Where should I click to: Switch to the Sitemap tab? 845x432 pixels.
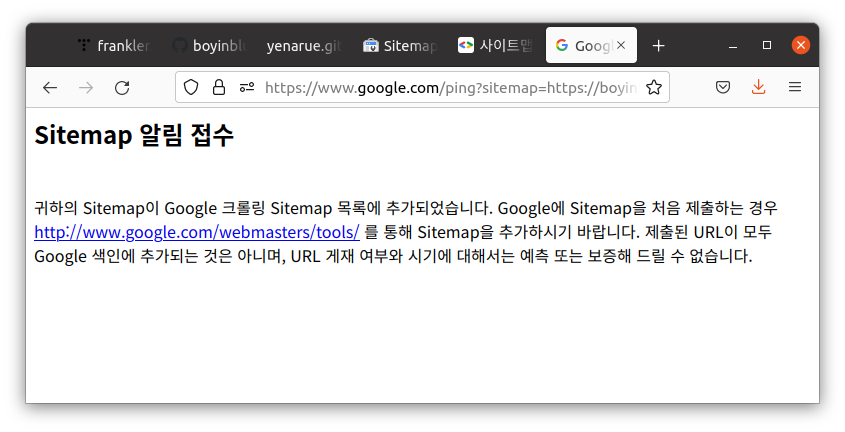[399, 46]
